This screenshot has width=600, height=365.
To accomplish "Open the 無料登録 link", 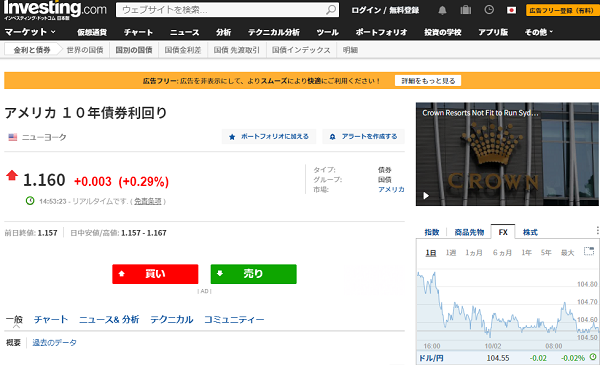I will pos(404,10).
